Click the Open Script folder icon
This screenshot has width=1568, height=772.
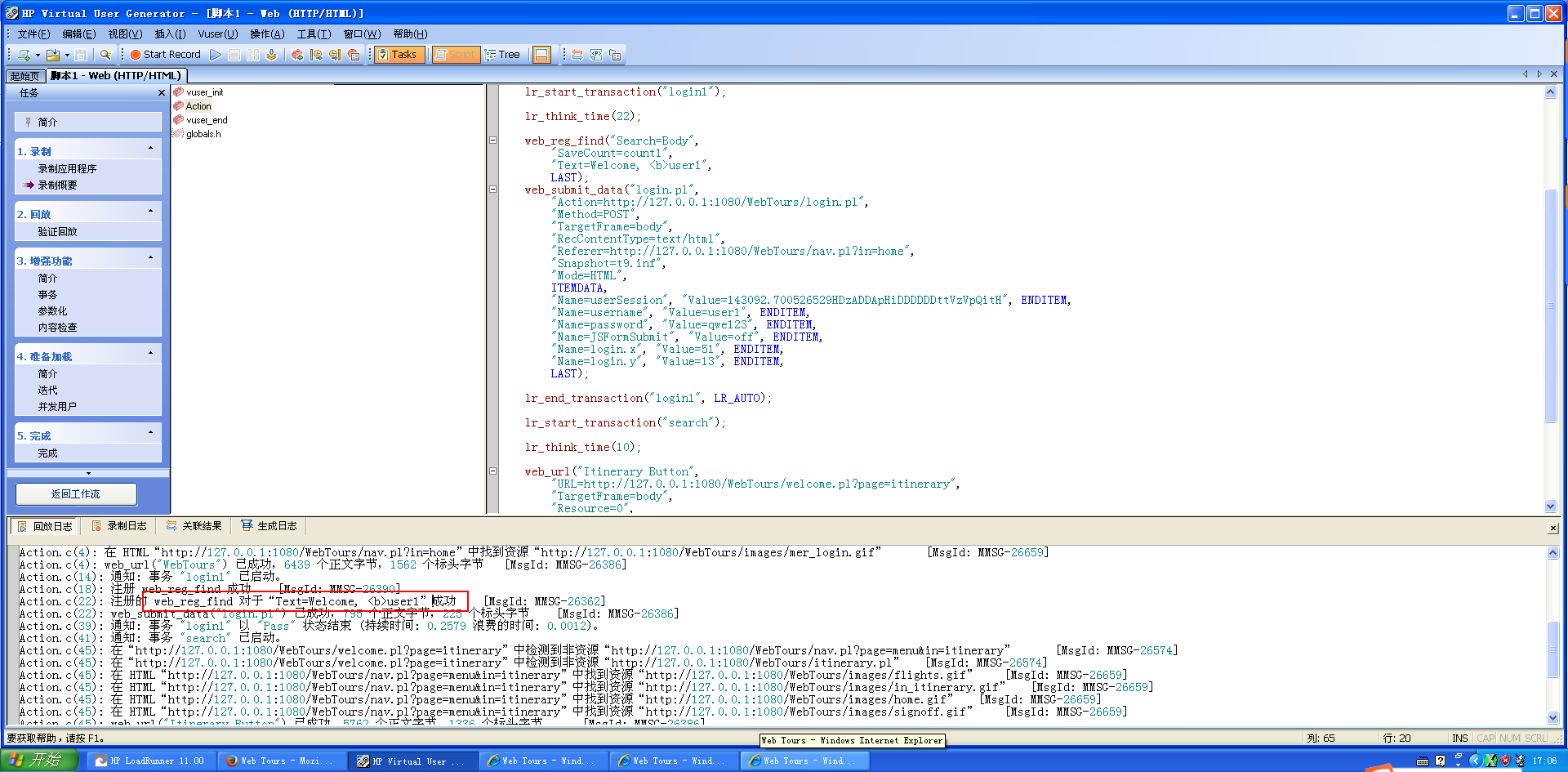(x=53, y=55)
